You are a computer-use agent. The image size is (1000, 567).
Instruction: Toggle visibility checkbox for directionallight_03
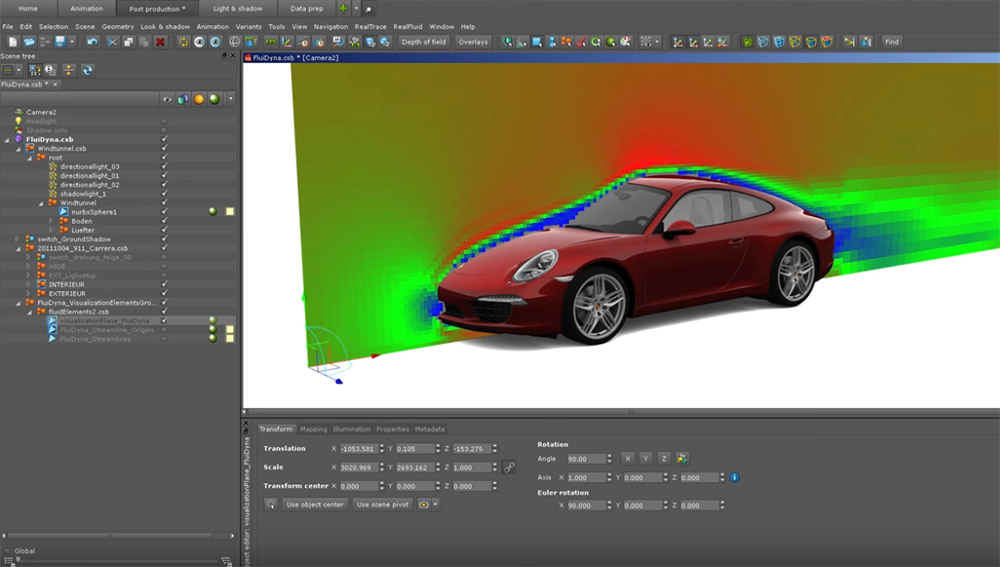[x=165, y=166]
